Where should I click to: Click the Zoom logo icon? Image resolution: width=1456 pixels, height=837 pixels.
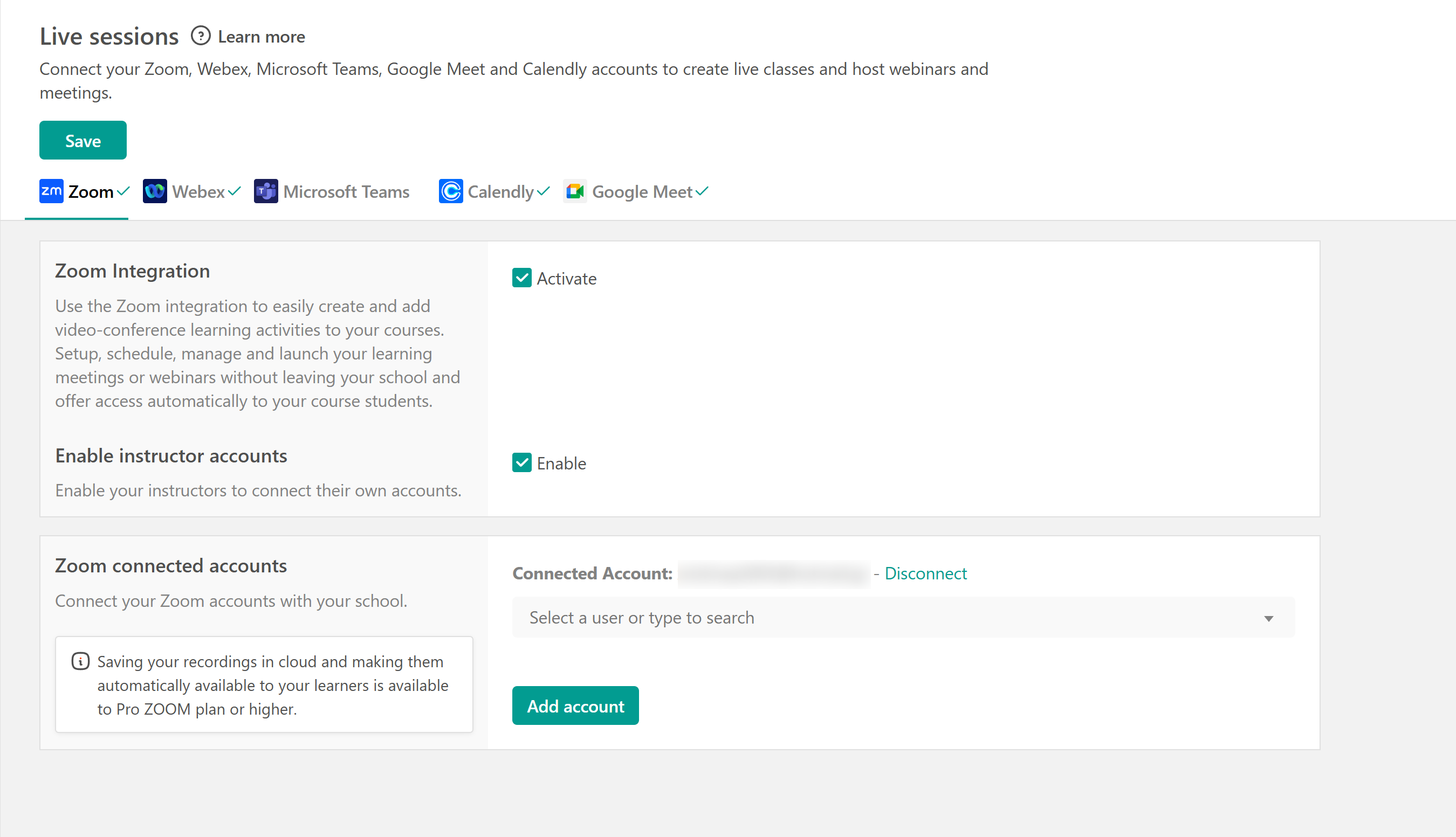coord(51,191)
